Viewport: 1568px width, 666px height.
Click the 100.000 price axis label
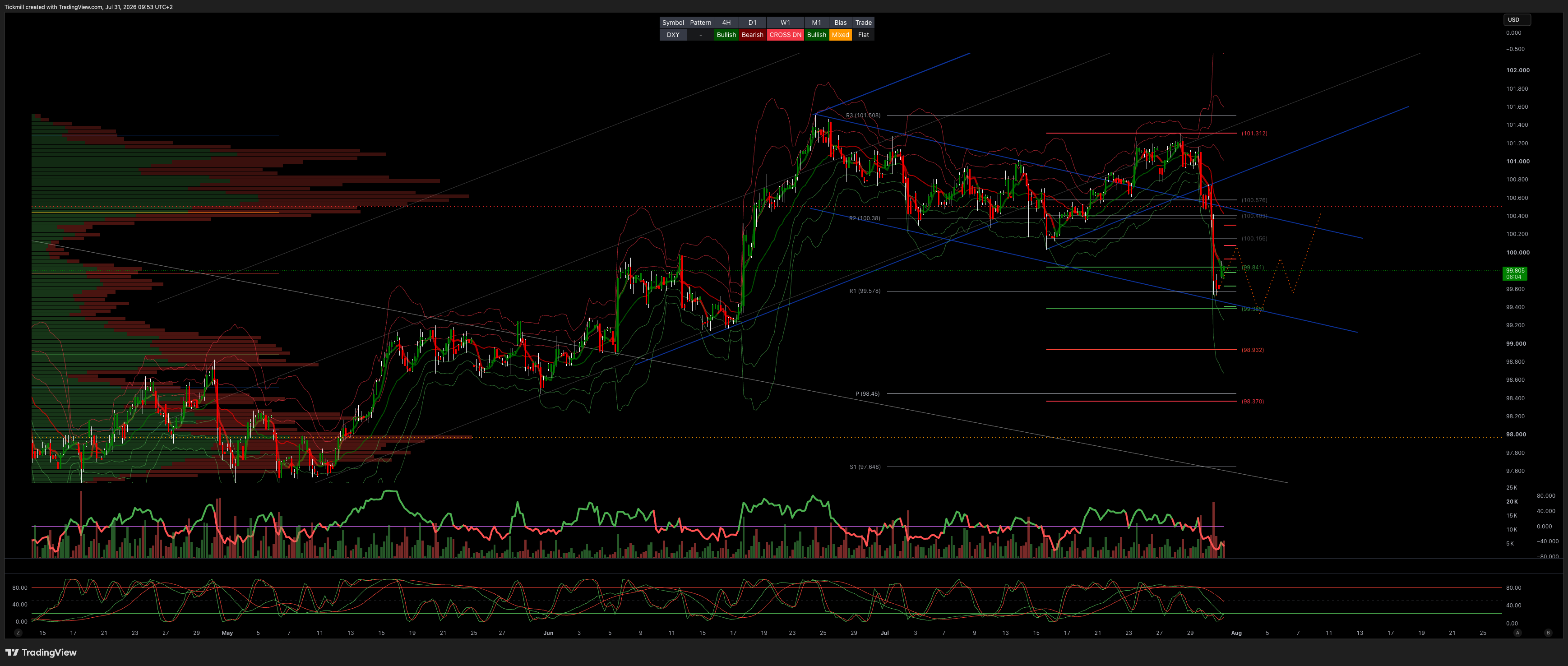pyautogui.click(x=1517, y=253)
